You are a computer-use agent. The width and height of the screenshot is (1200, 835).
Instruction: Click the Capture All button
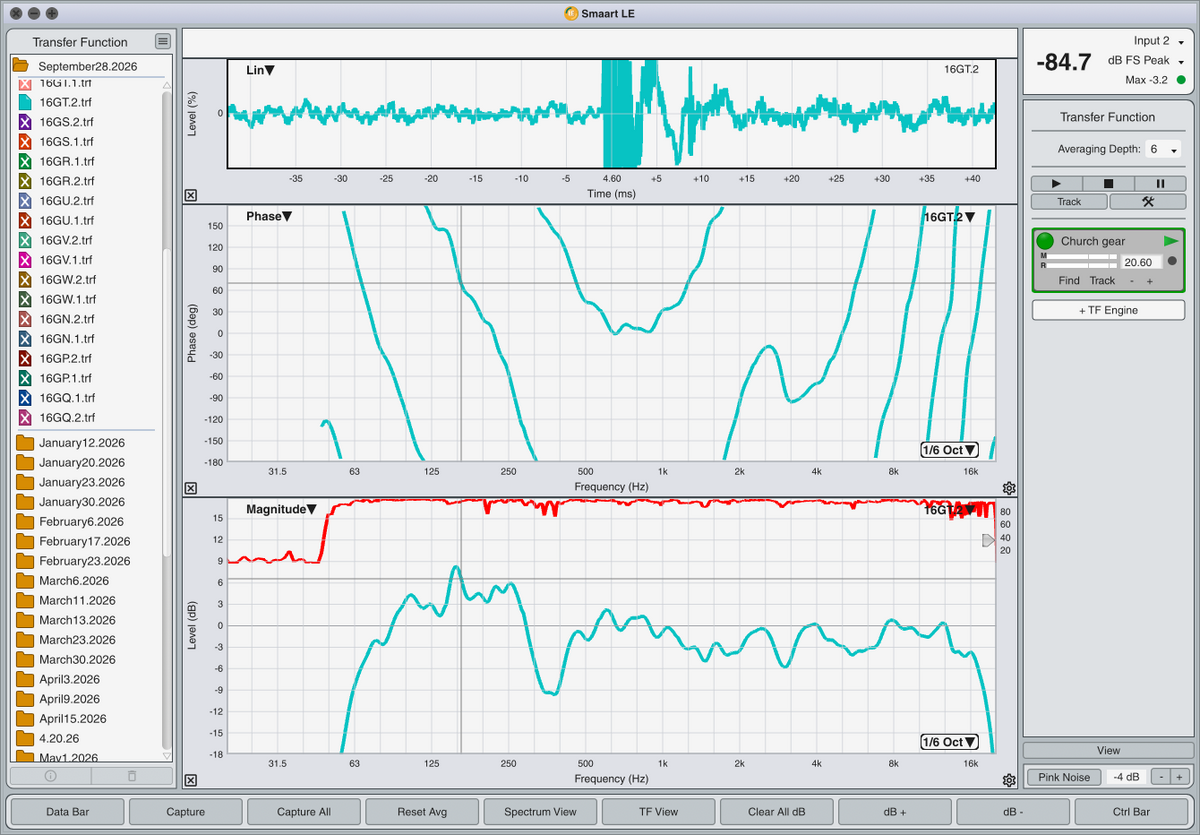[x=304, y=812]
